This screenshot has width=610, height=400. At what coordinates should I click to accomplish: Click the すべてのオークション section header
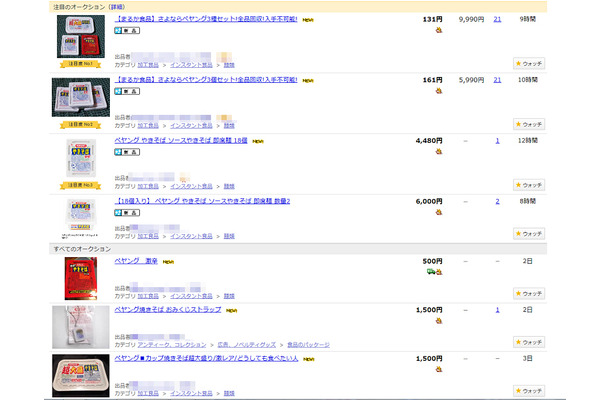pos(298,249)
